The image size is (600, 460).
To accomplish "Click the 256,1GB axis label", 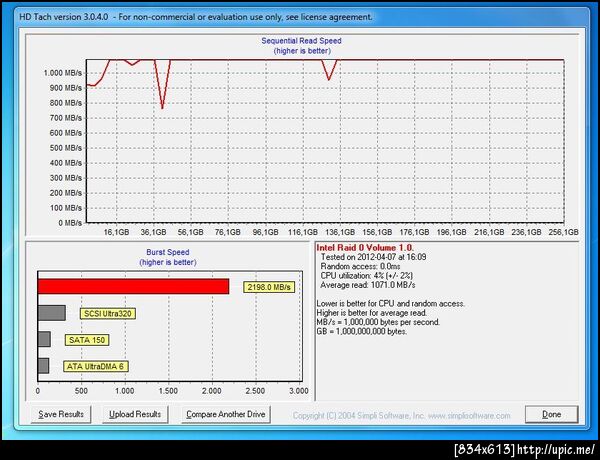I will coord(564,232).
